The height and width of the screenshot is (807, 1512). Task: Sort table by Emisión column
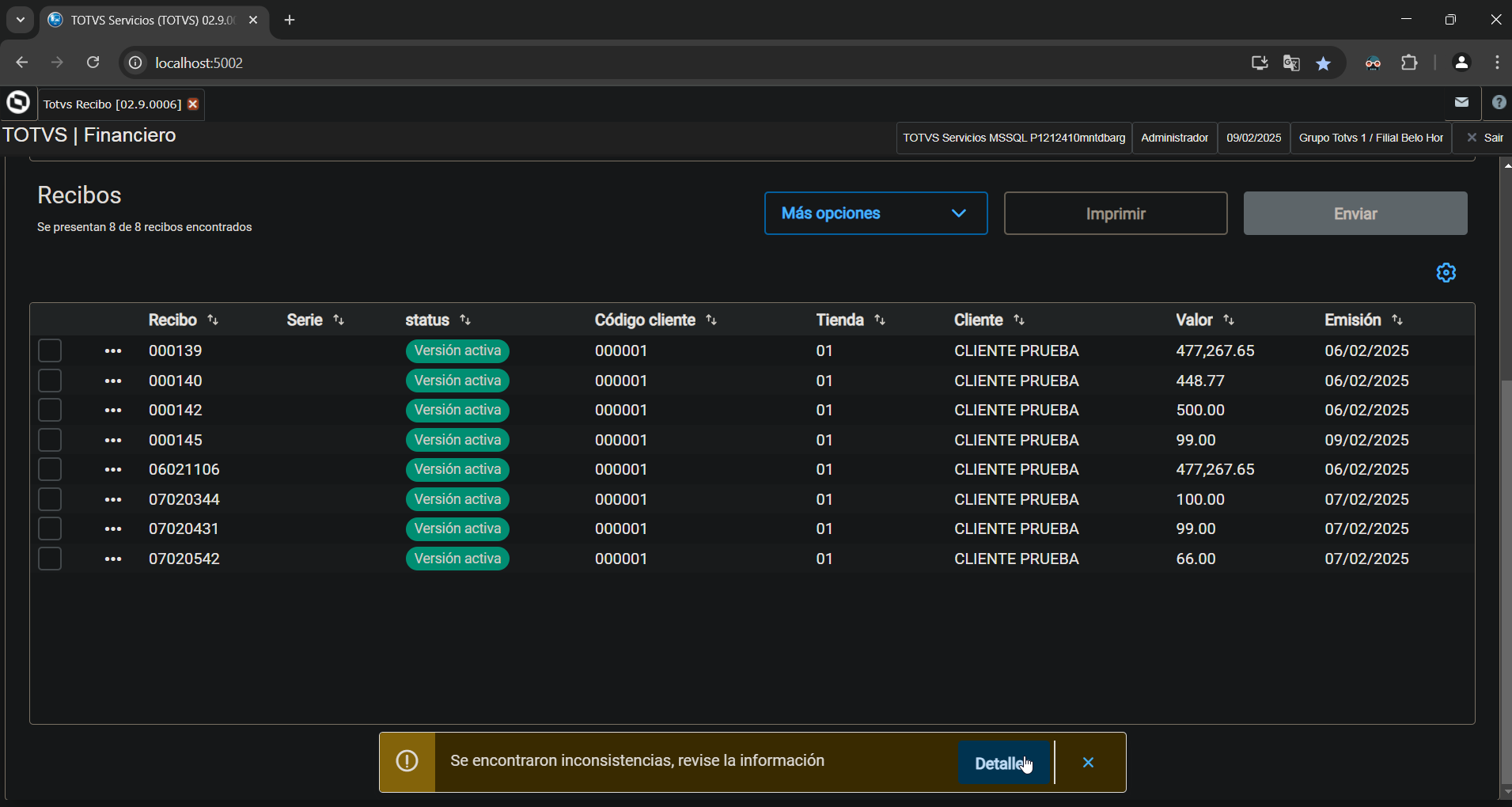(1397, 320)
